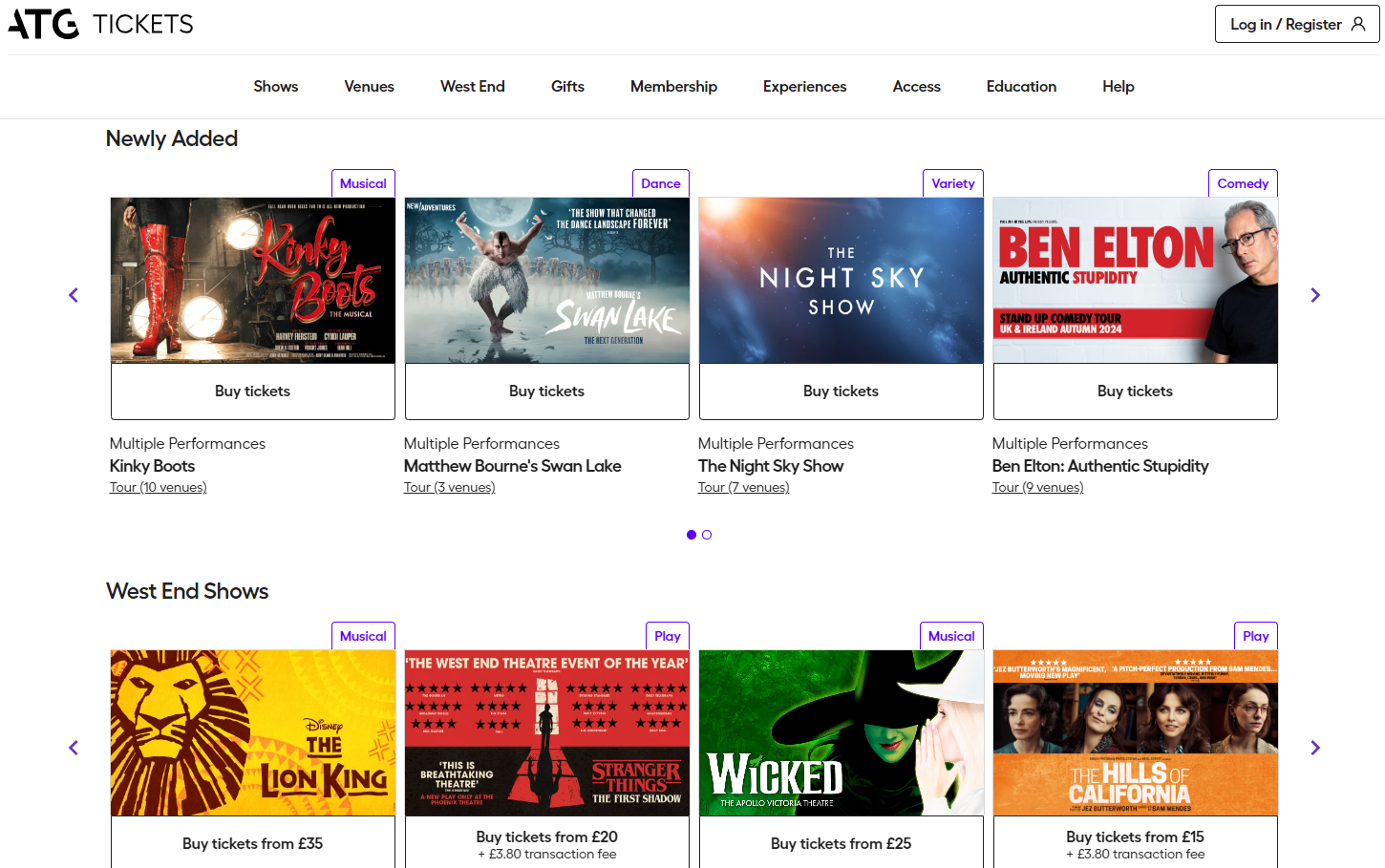Show next Newly Added shows
This screenshot has height=868, width=1385.
(1315, 295)
